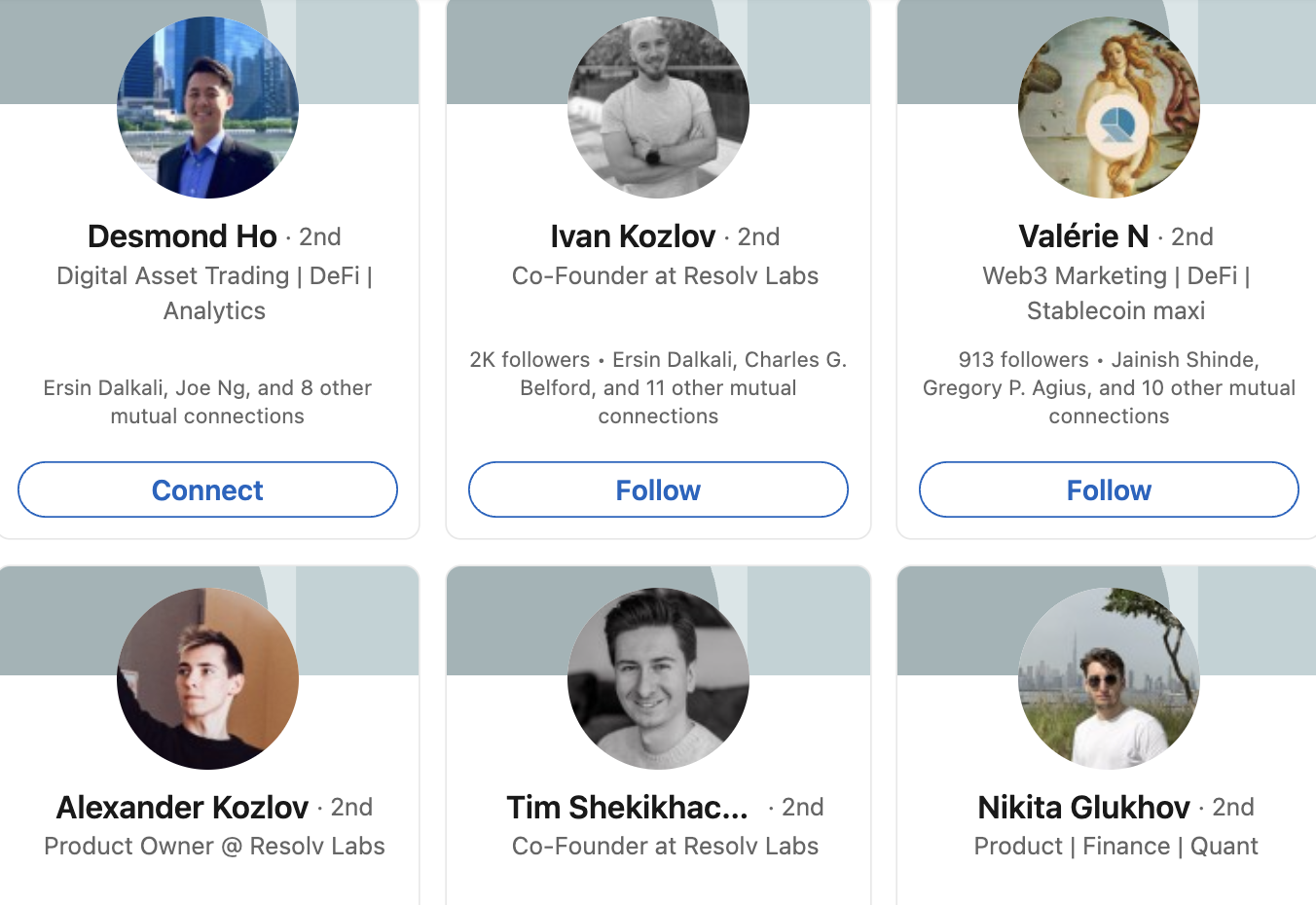Open Desmond Ho's profile photo
The width and height of the screenshot is (1316, 905).
(207, 107)
